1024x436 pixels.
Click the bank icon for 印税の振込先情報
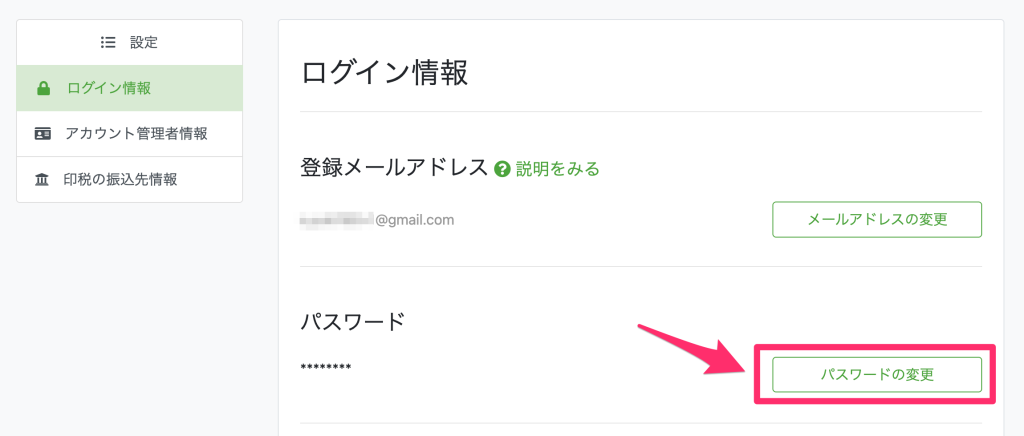click(x=43, y=180)
